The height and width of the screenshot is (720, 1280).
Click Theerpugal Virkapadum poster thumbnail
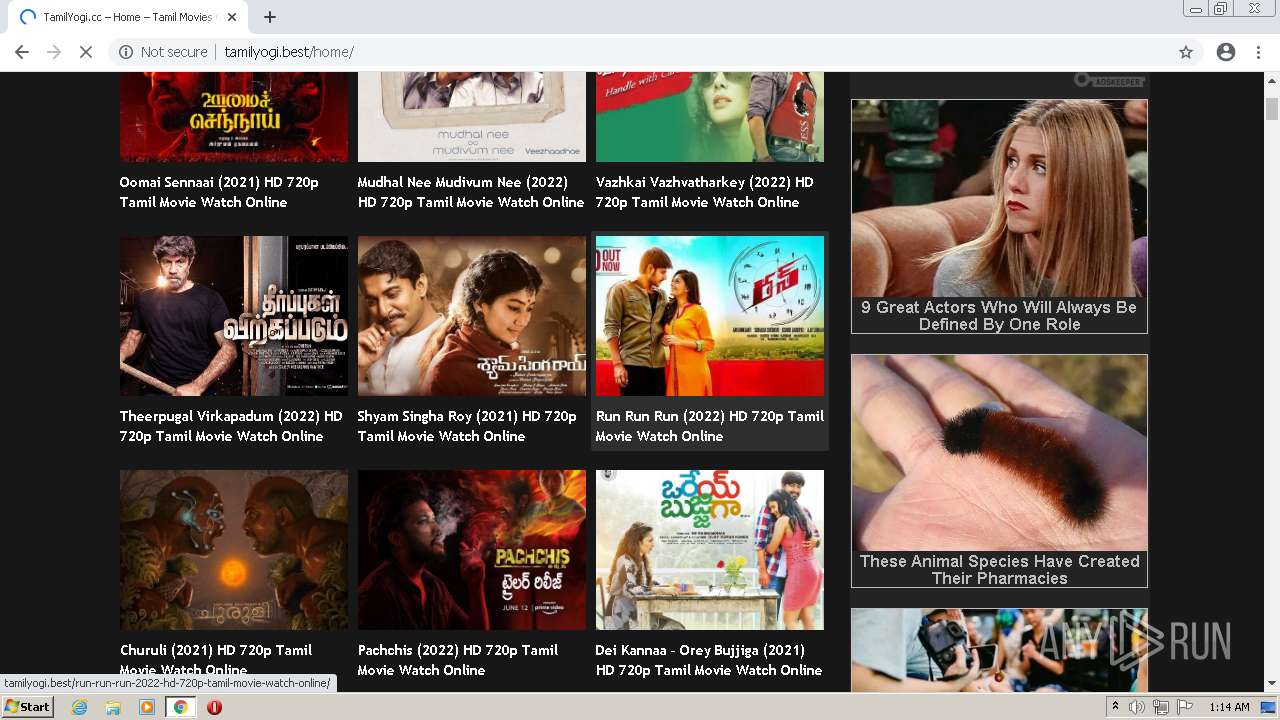pyautogui.click(x=234, y=316)
